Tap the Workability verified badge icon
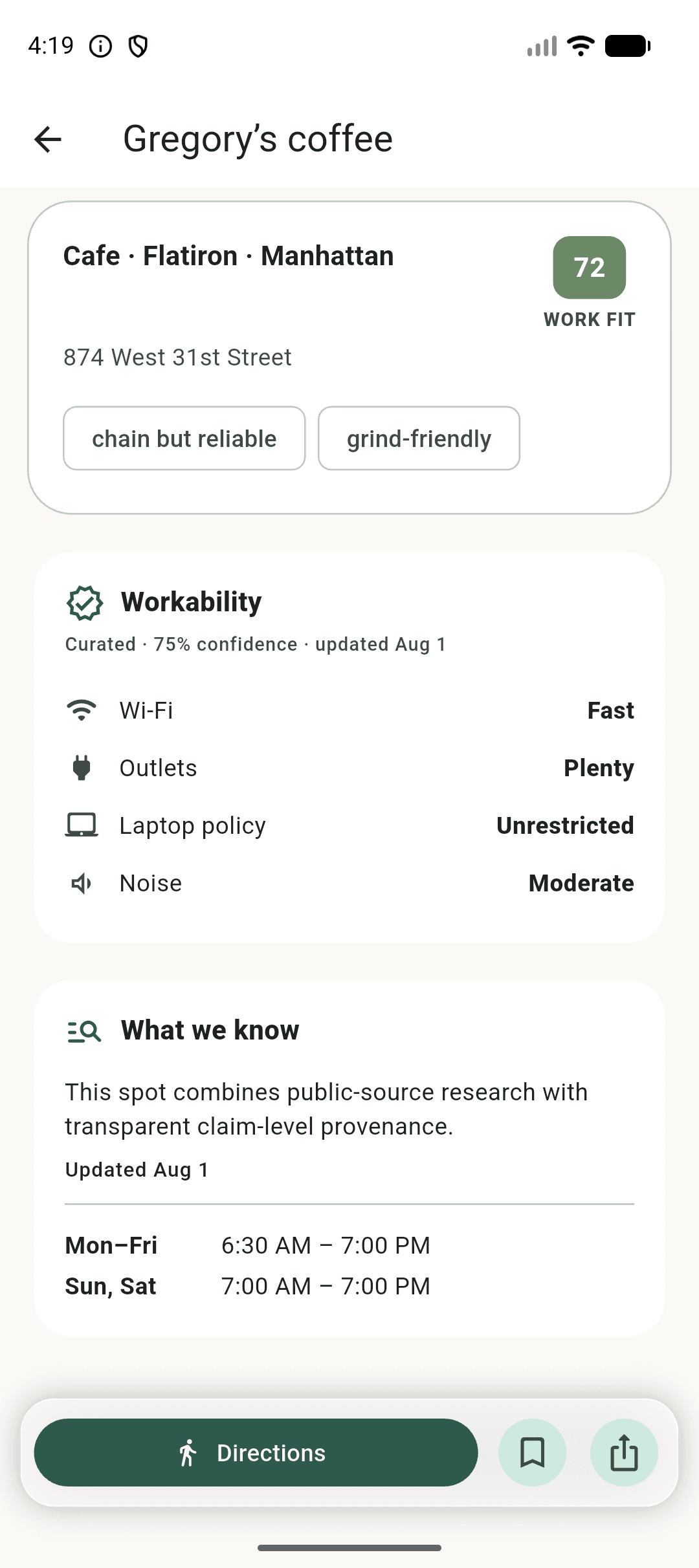This screenshot has height=1568, width=699. tap(85, 603)
